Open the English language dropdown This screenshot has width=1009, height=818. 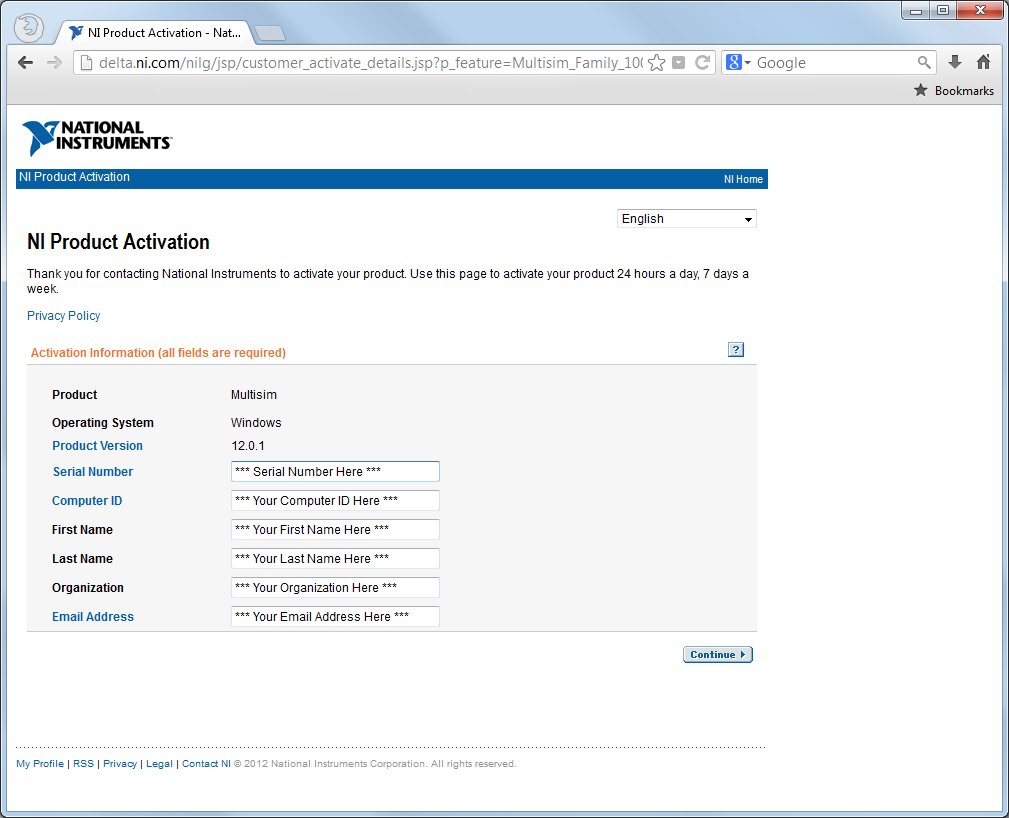(686, 219)
